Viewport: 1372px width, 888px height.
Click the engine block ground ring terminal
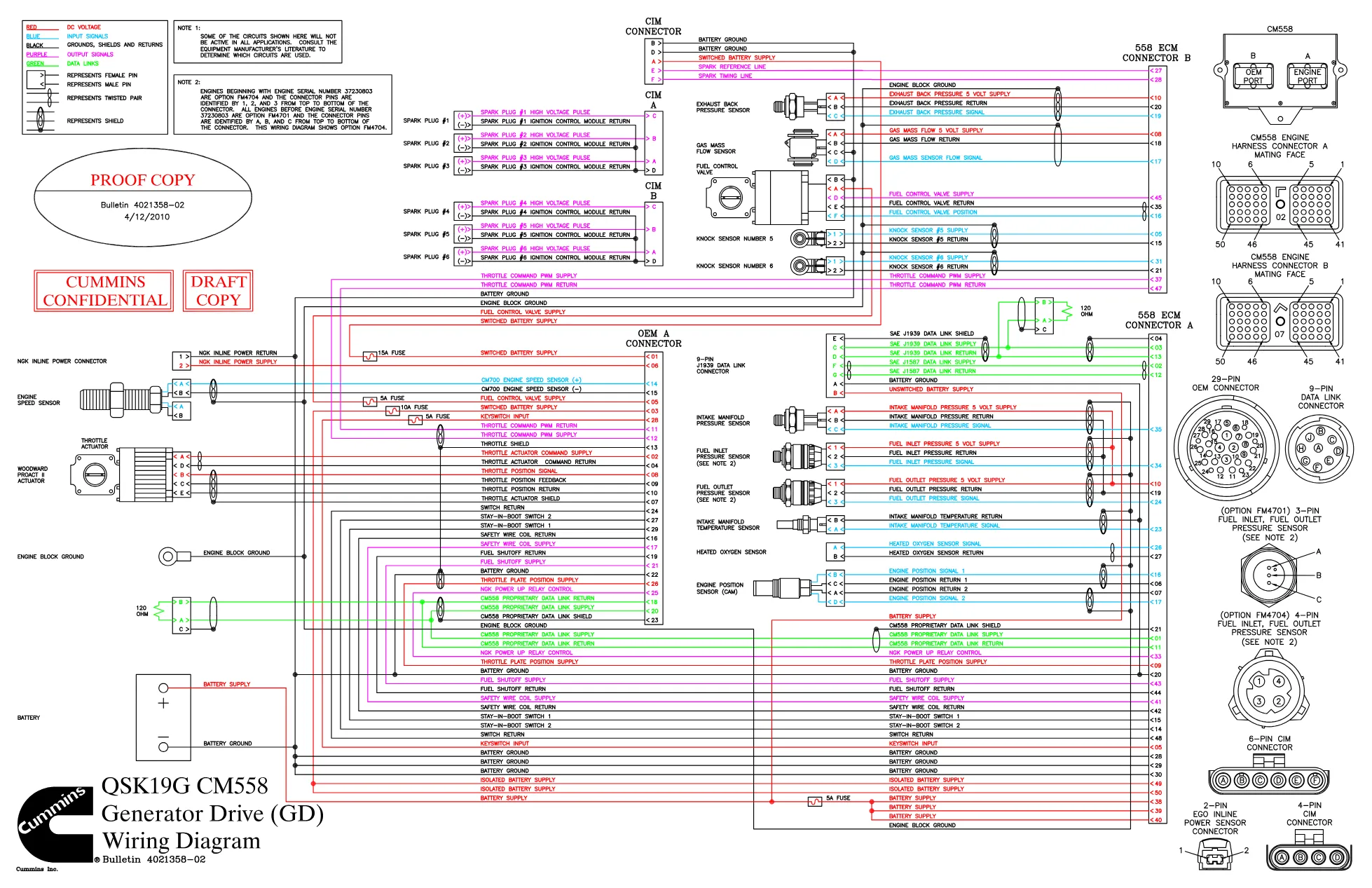coord(174,557)
